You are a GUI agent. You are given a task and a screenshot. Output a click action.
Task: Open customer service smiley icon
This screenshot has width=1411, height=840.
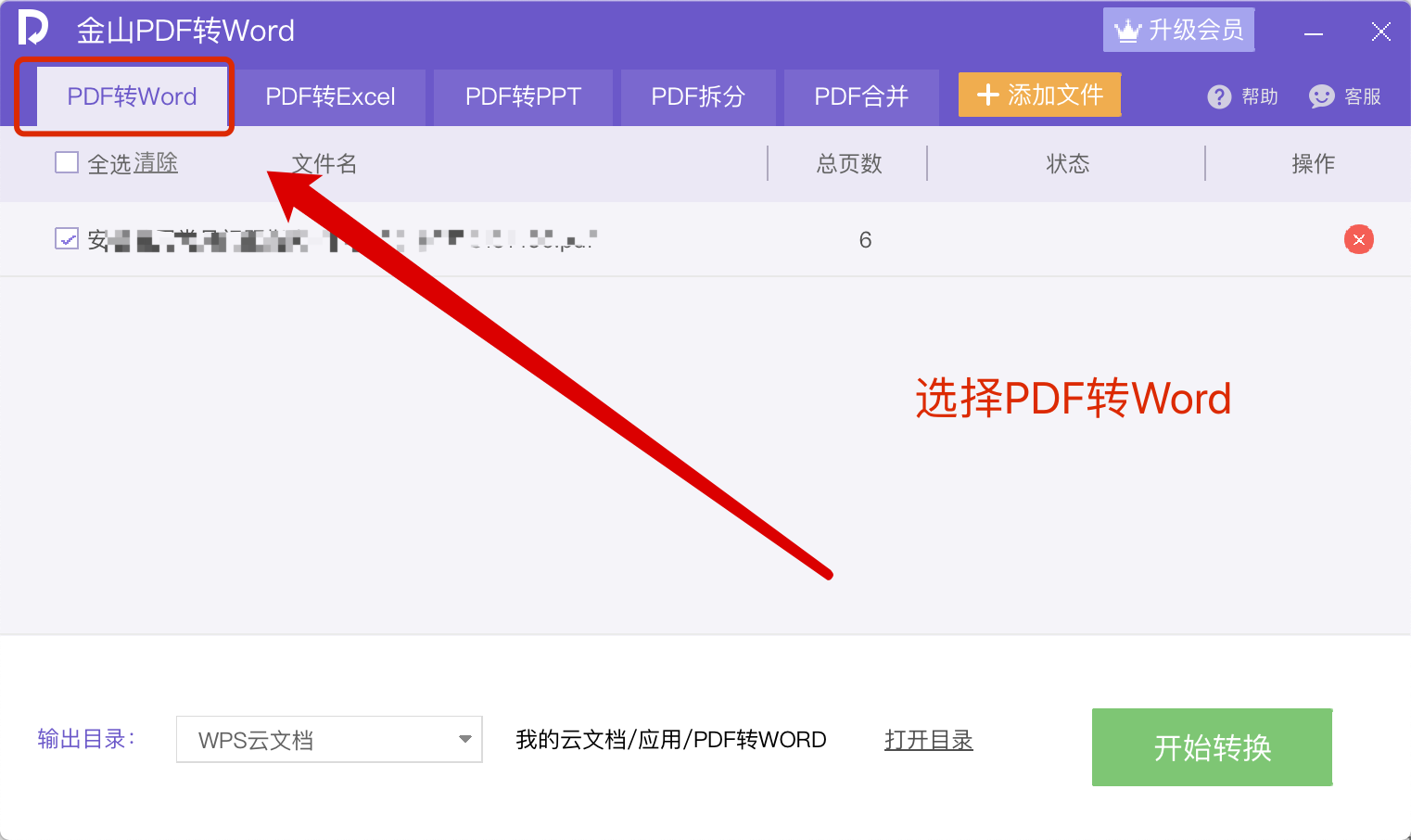click(1321, 97)
